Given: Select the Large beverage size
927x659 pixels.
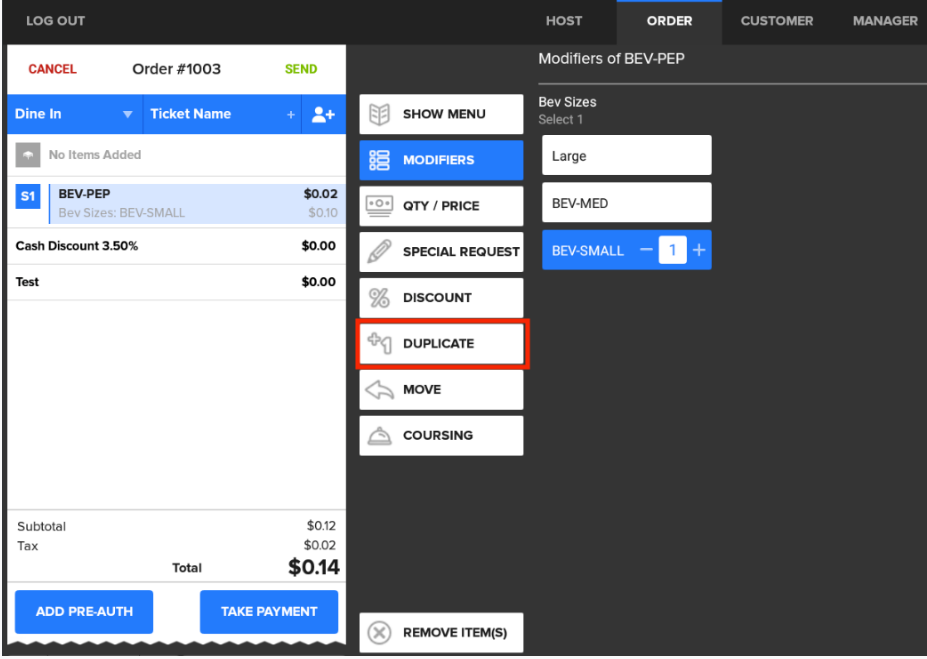Looking at the screenshot, I should 626,155.
